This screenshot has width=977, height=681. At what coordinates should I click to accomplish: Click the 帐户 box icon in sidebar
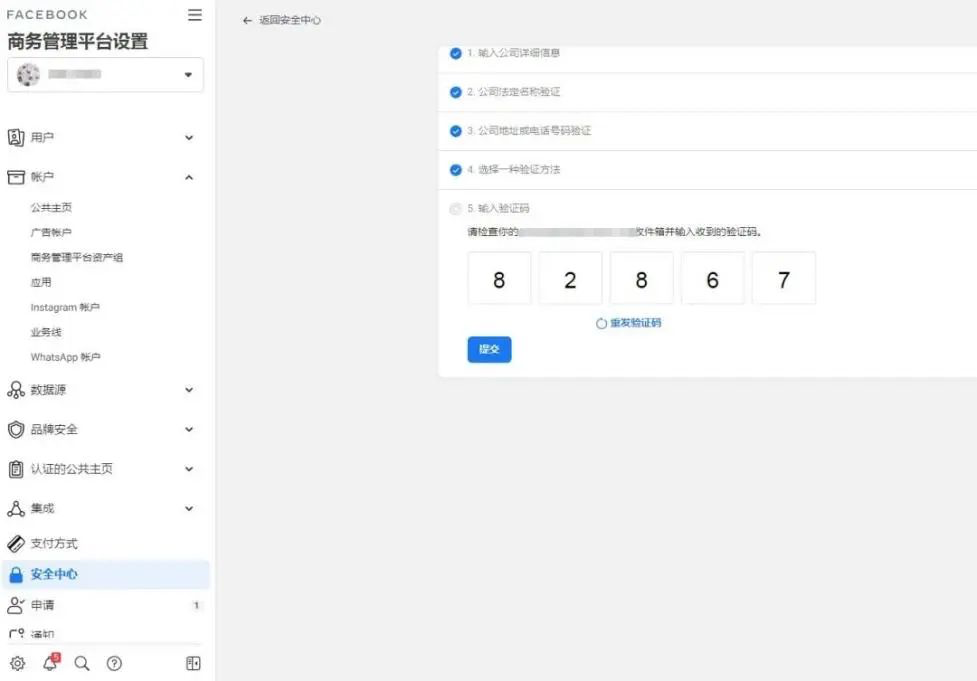click(16, 177)
